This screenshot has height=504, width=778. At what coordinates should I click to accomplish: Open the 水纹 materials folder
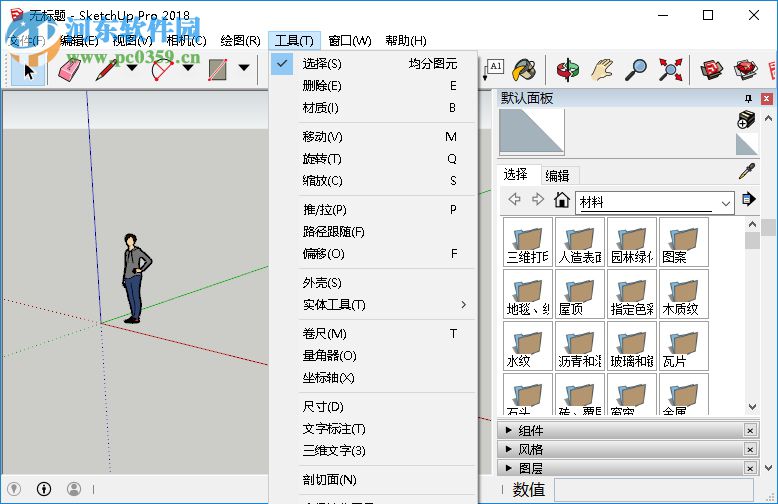(527, 346)
